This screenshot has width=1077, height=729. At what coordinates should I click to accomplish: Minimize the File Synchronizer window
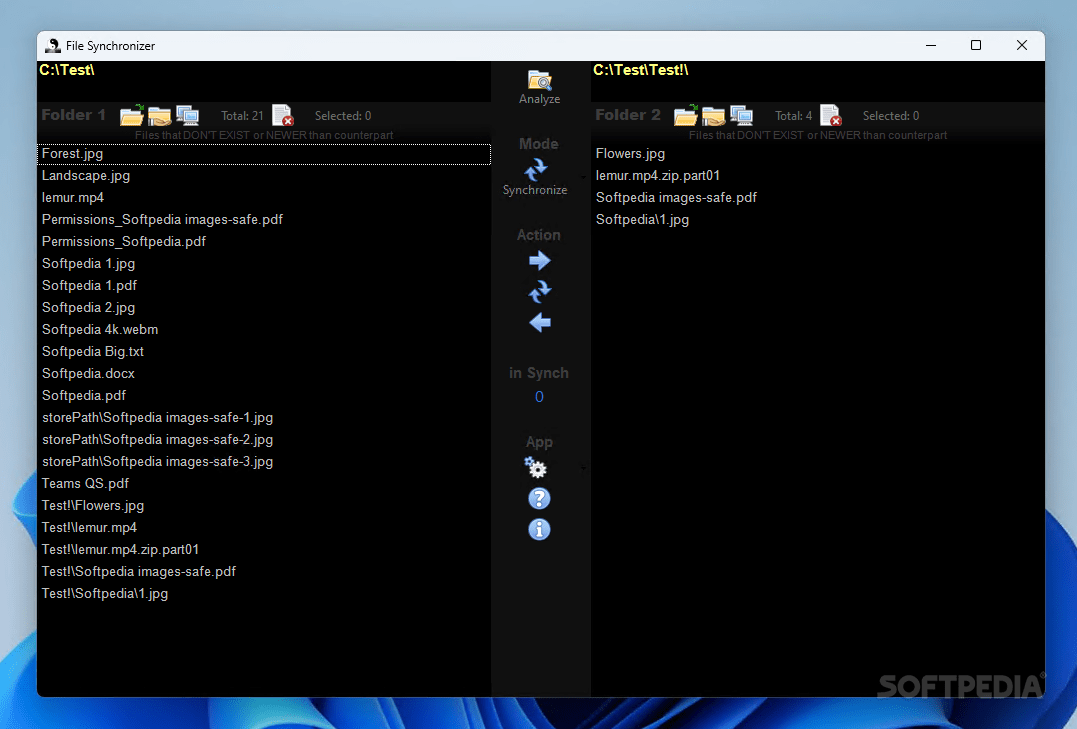coord(931,45)
